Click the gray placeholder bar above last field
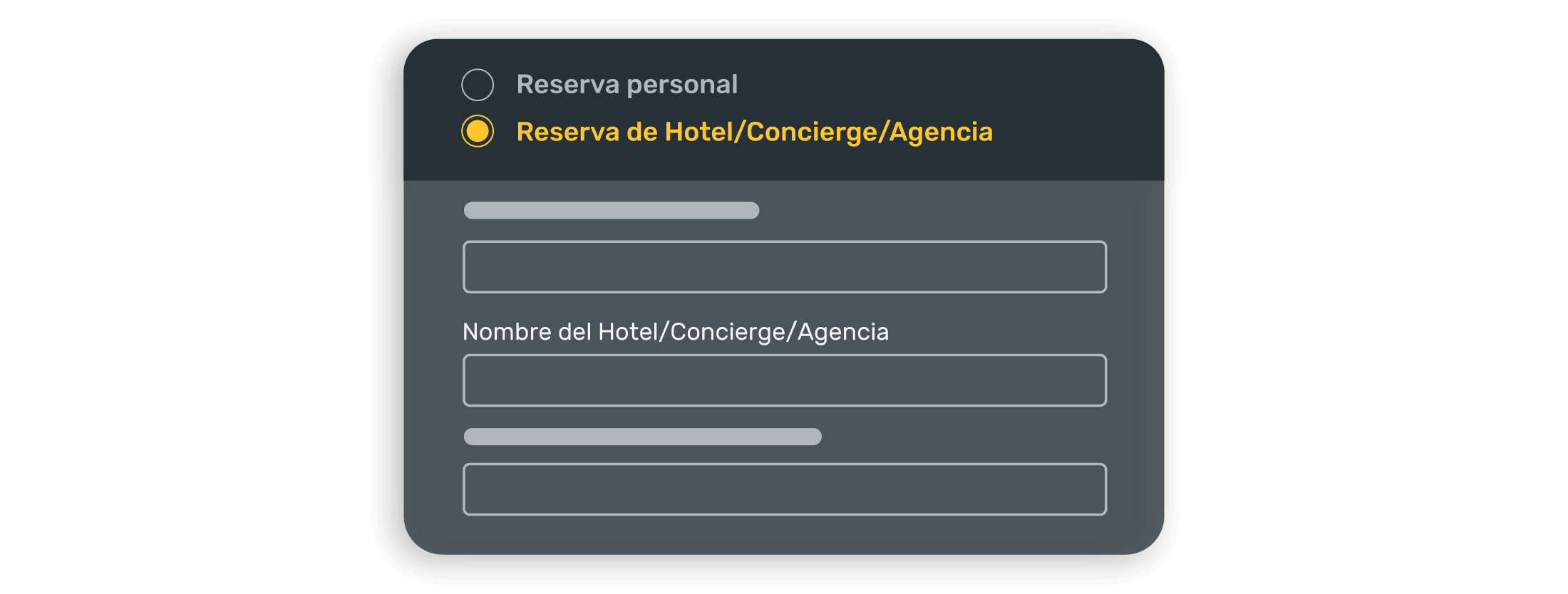The height and width of the screenshot is (594, 1568). 642,437
